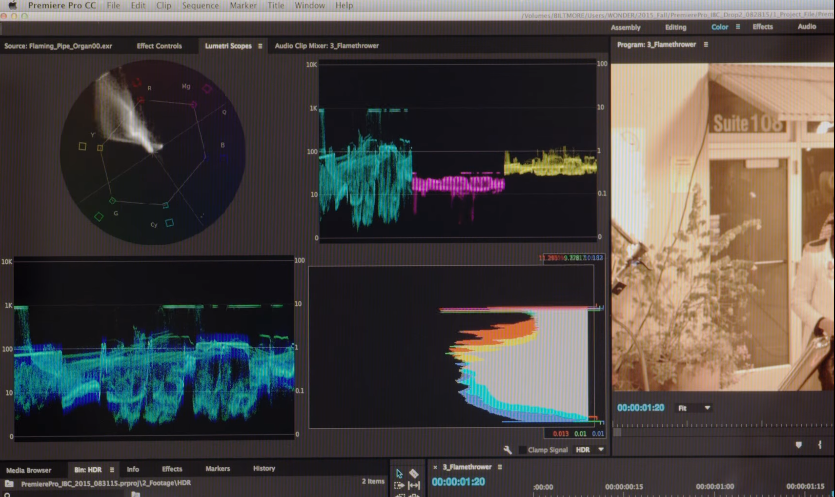Open the Lumetri Scopes panel menu icon
Image resolution: width=835 pixels, height=497 pixels.
pyautogui.click(x=260, y=46)
